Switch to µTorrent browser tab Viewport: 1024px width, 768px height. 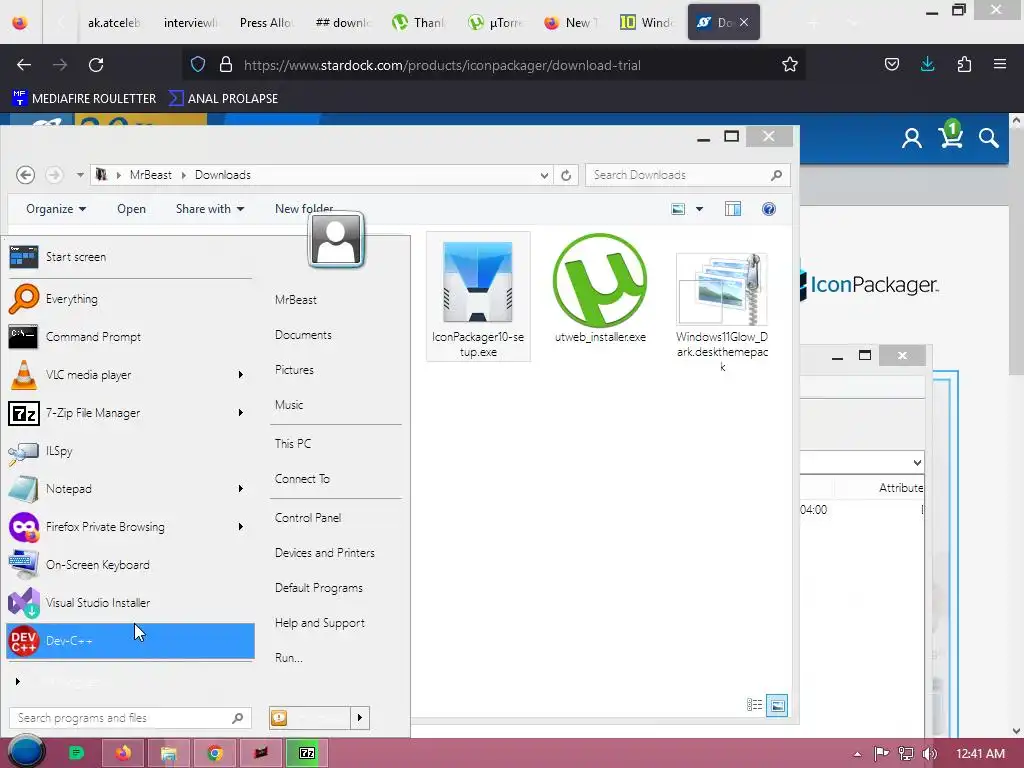pyautogui.click(x=496, y=22)
